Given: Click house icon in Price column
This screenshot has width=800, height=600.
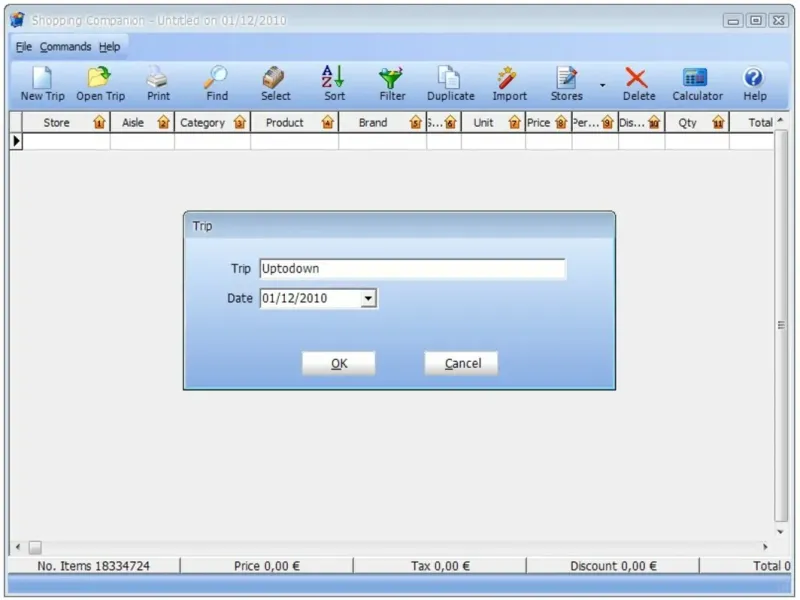Looking at the screenshot, I should pos(561,122).
